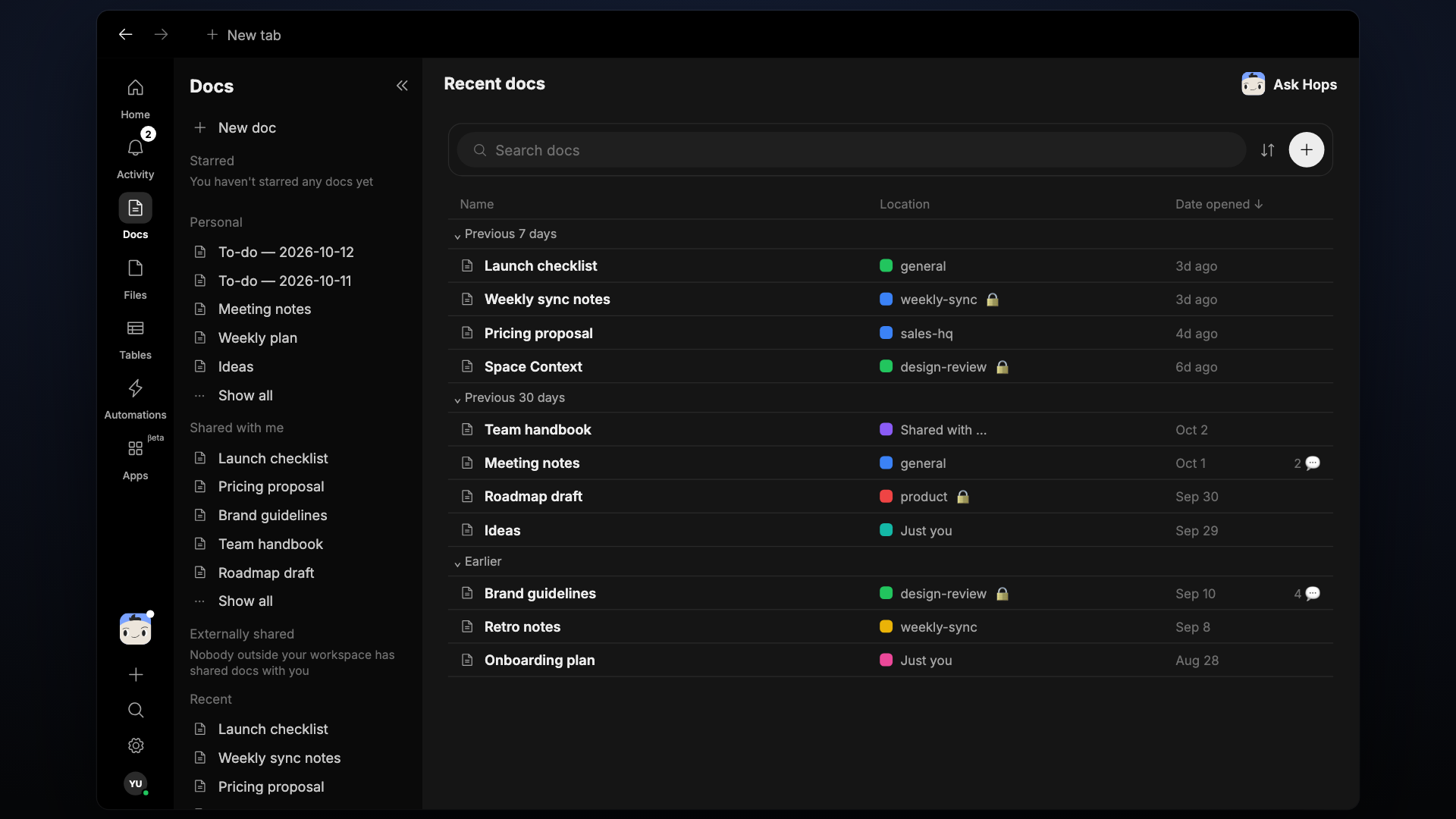1456x819 pixels.
Task: Click the Name column header
Action: tap(476, 204)
